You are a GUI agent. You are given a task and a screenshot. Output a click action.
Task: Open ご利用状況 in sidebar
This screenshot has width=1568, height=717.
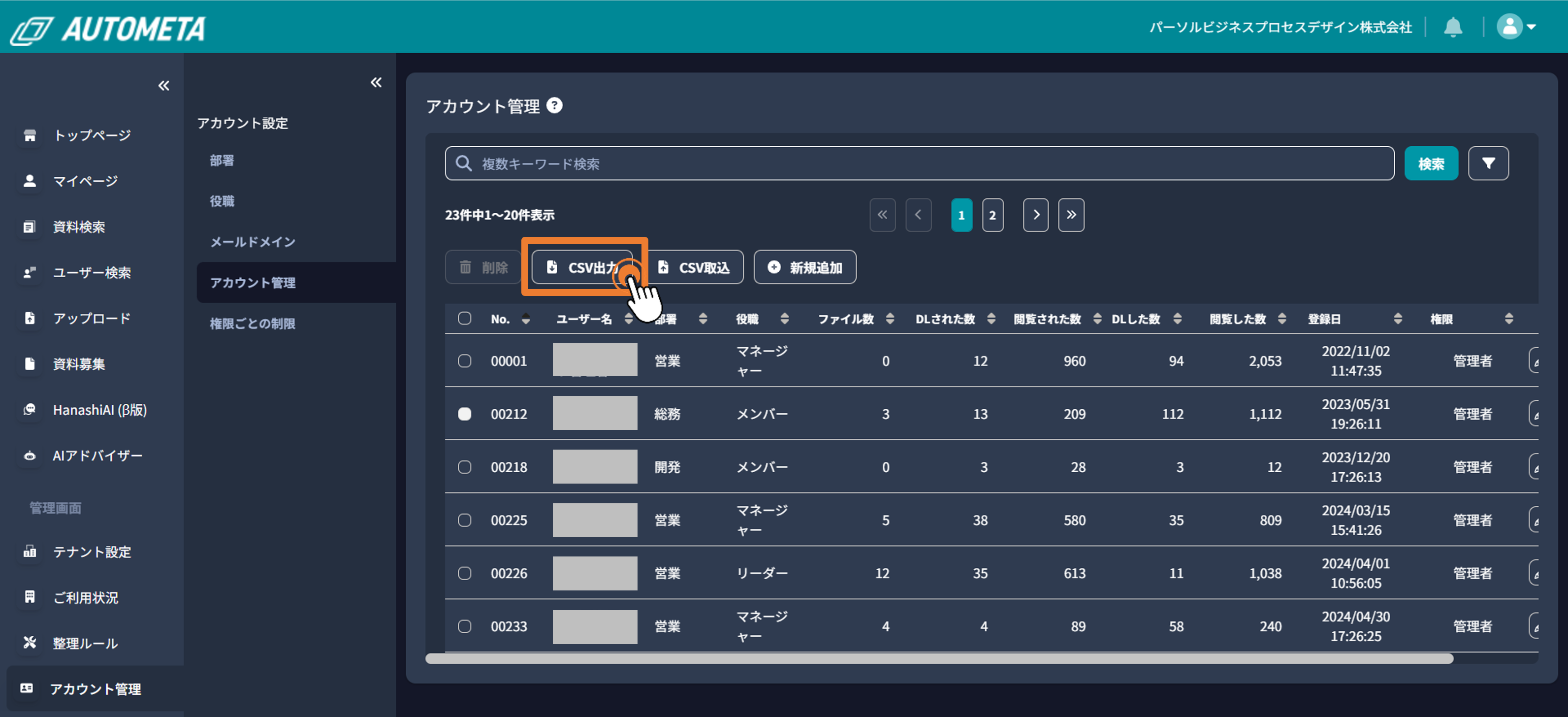[85, 597]
